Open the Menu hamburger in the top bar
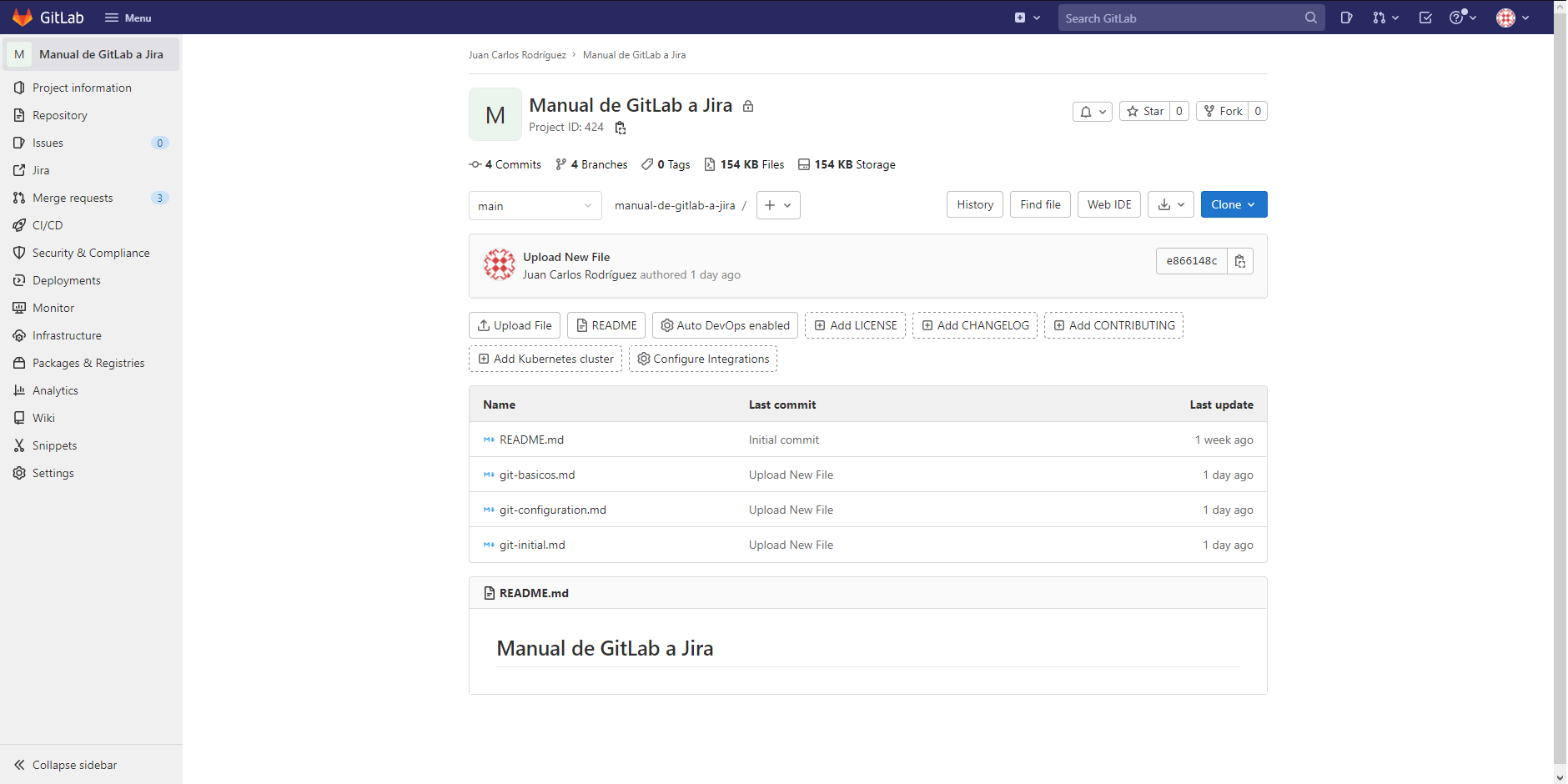The width and height of the screenshot is (1568, 784). 128,18
